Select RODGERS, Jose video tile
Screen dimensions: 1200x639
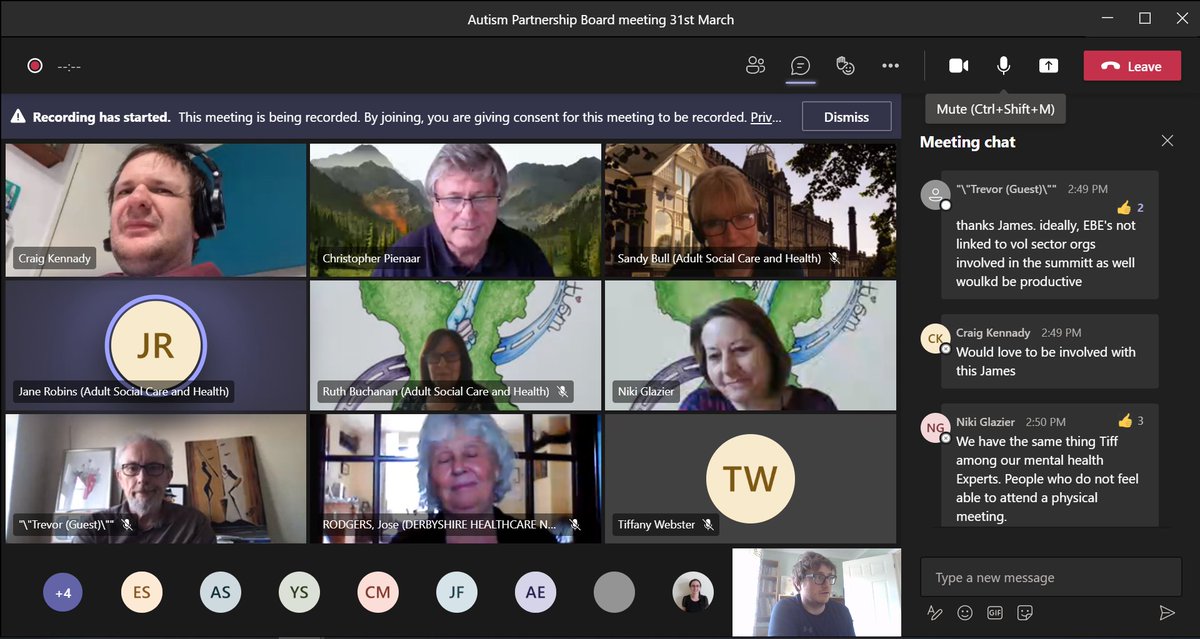[x=455, y=479]
